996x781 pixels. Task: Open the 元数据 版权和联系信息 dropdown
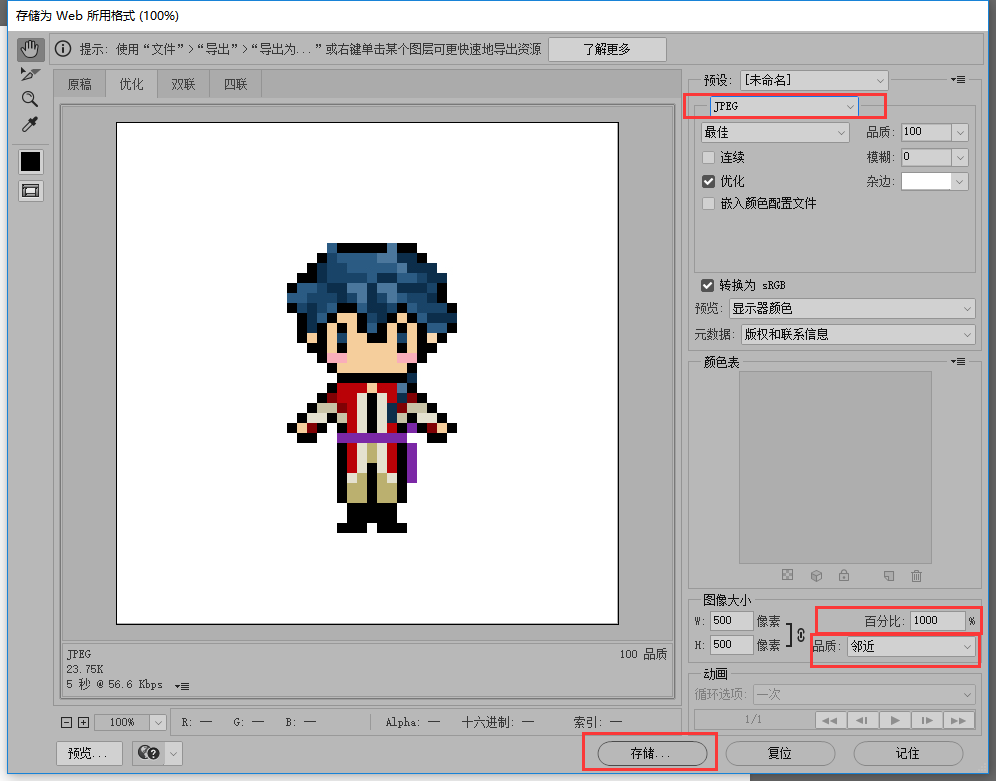point(858,334)
